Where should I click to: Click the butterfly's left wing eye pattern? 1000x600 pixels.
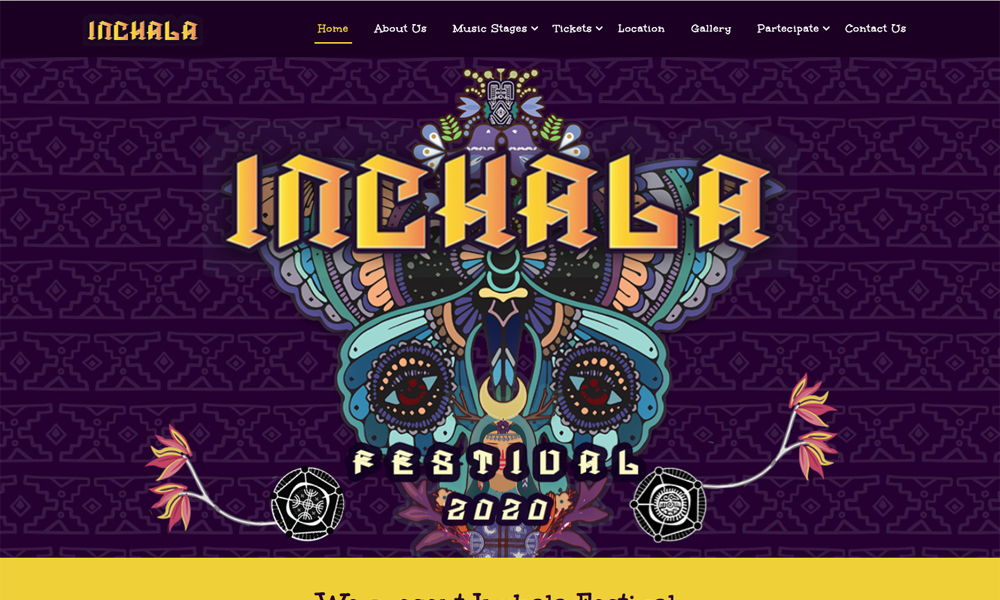[409, 388]
